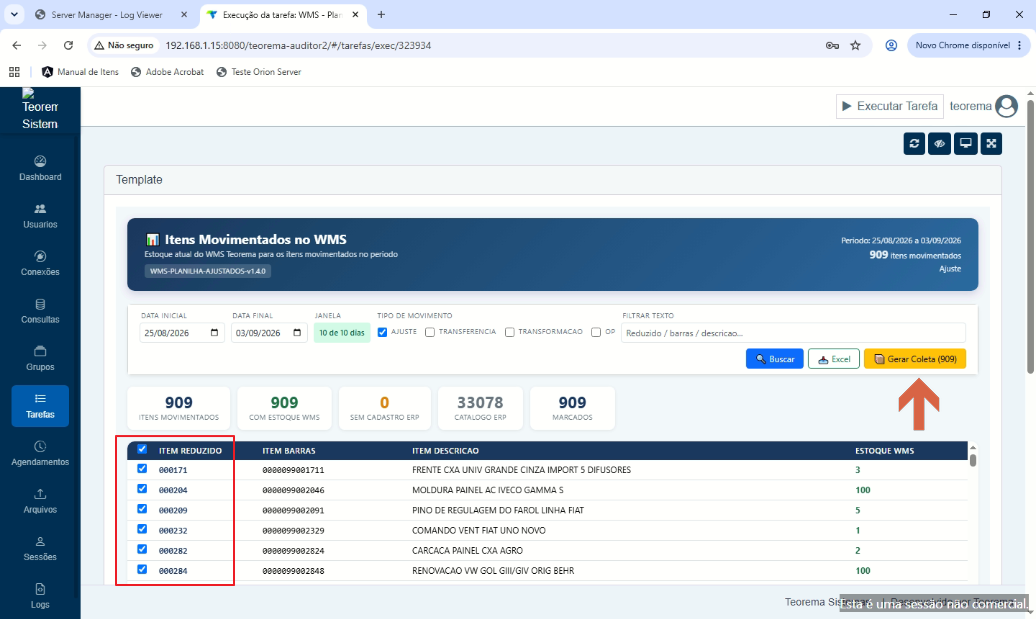
Task: Click the Não seguro site security label
Action: pos(124,46)
